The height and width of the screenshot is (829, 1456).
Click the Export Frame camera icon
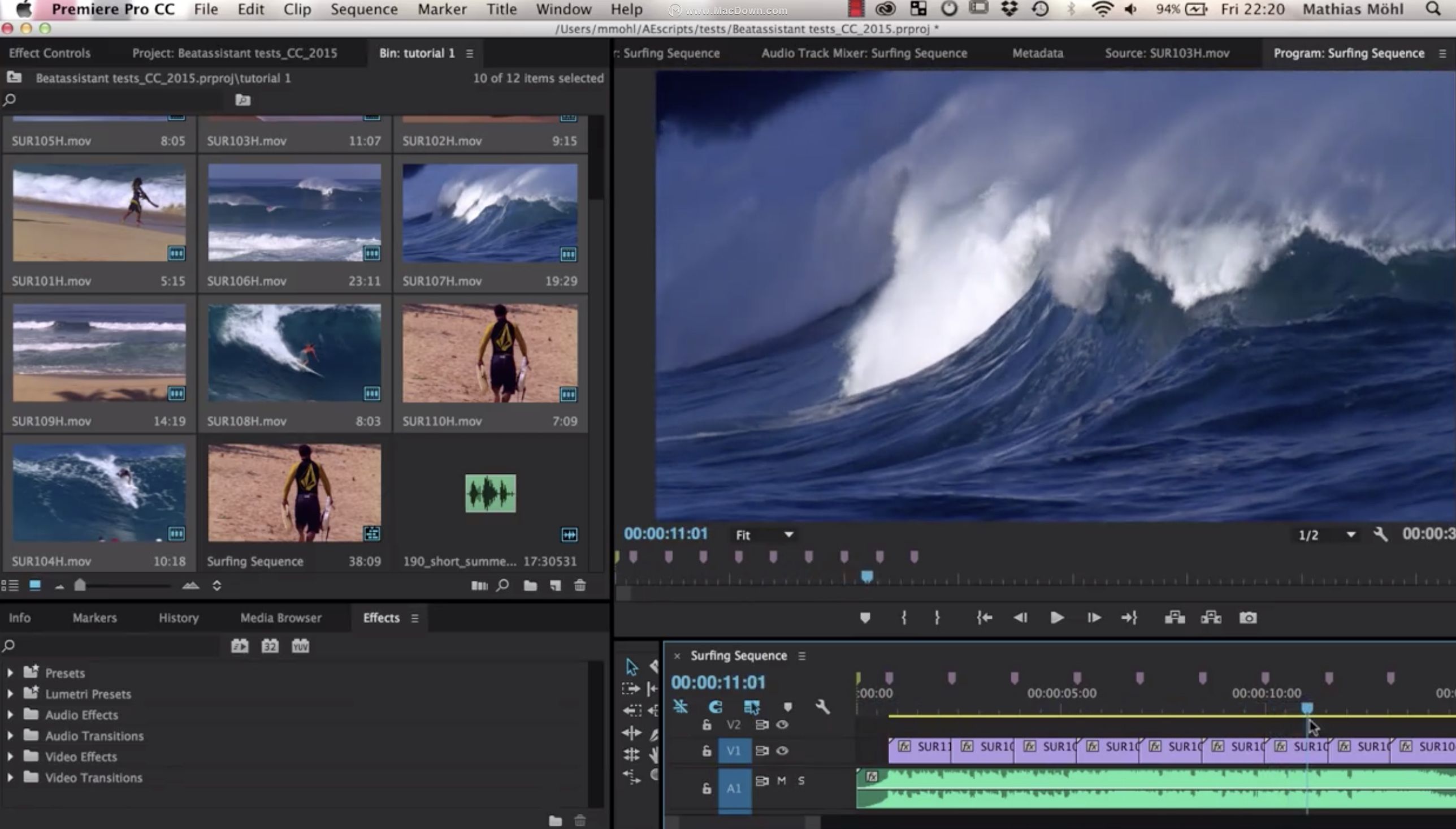point(1247,618)
